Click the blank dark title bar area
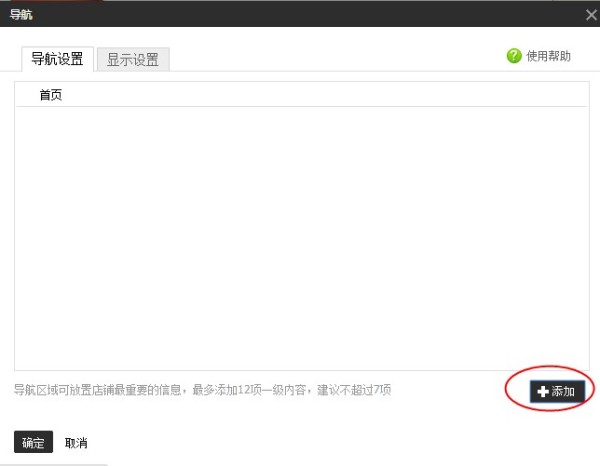The image size is (600, 466). coord(306,15)
